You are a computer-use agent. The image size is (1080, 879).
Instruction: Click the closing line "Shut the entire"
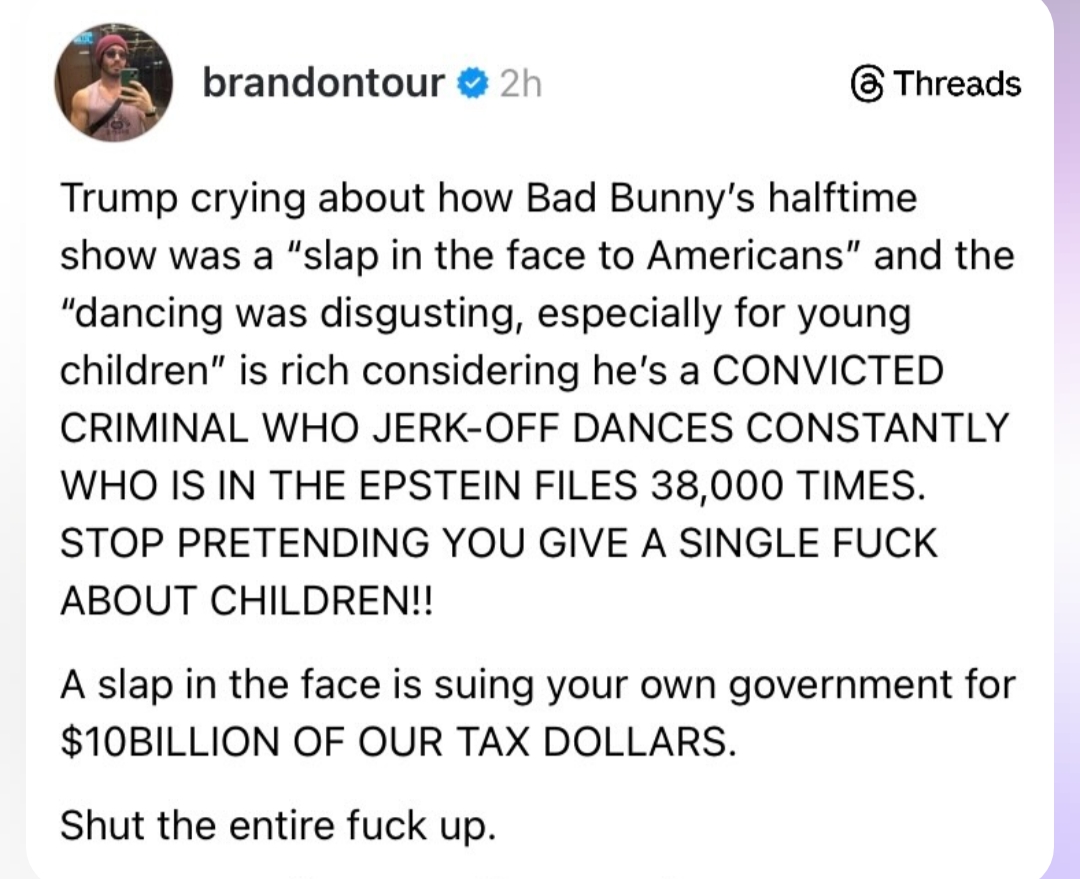point(278,826)
